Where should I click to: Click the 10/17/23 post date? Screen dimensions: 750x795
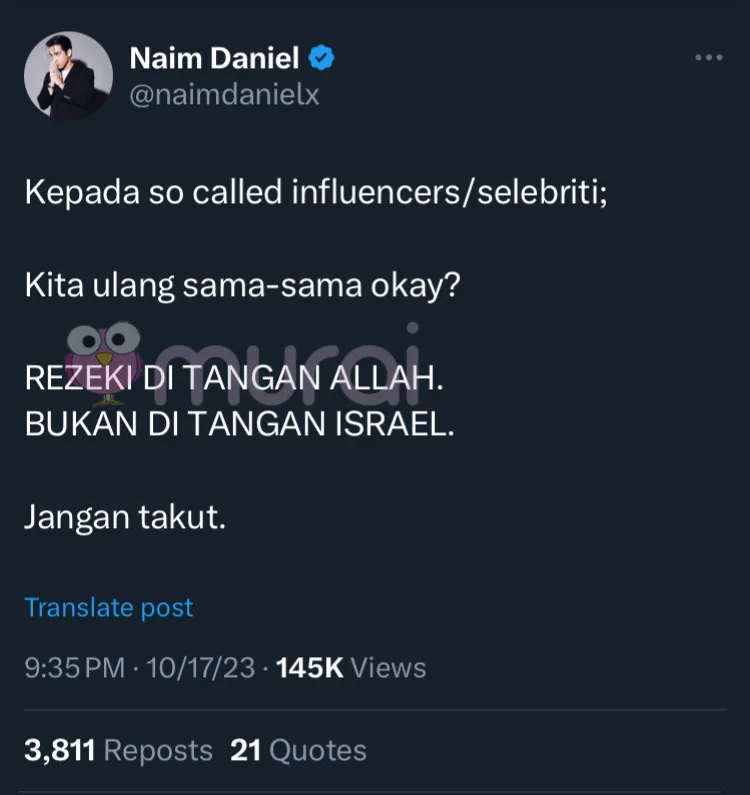tap(203, 667)
